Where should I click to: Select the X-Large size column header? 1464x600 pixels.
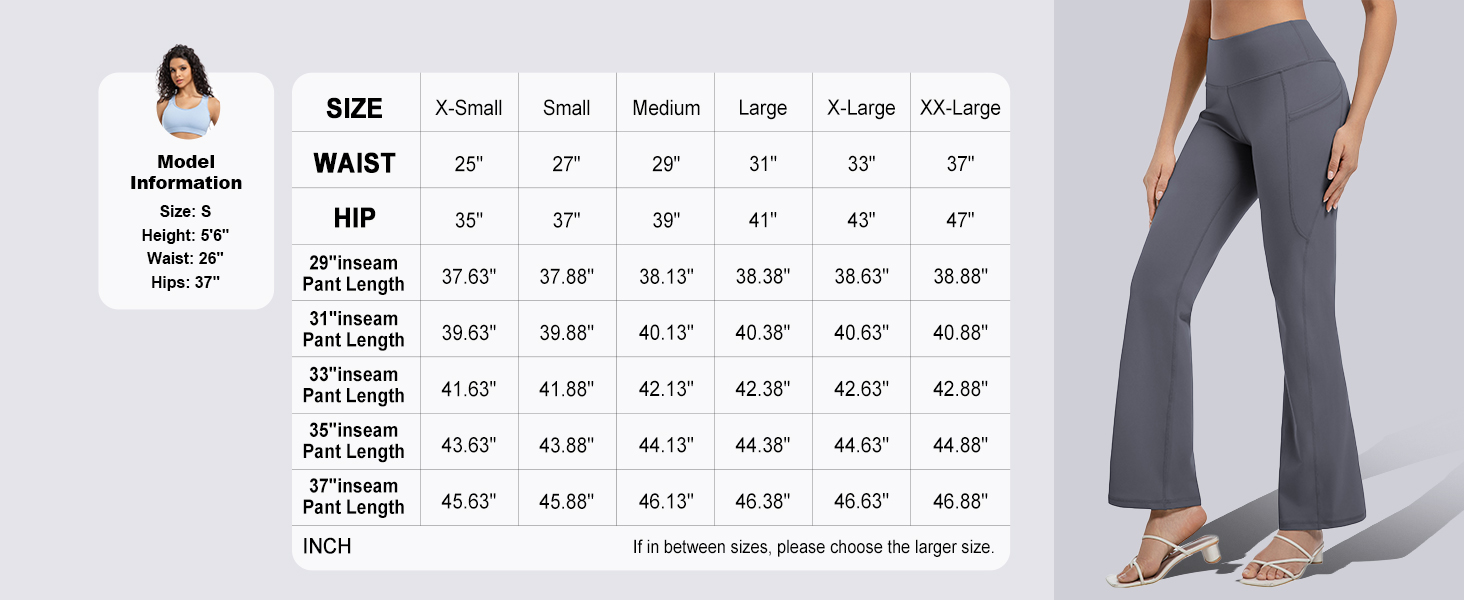(861, 108)
